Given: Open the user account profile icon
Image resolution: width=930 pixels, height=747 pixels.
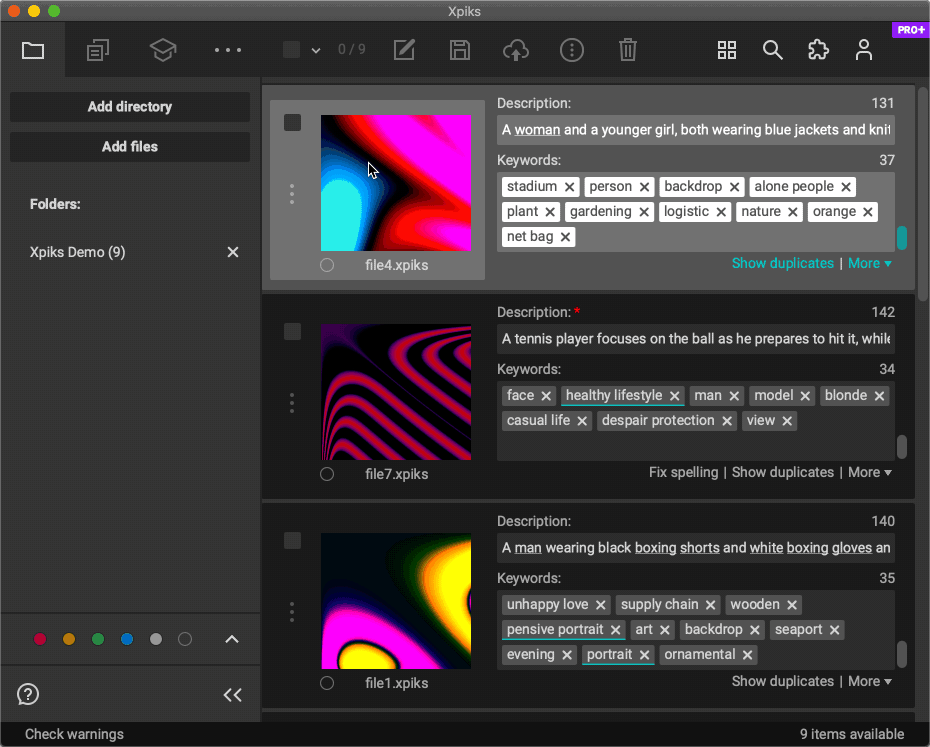Looking at the screenshot, I should click(864, 50).
